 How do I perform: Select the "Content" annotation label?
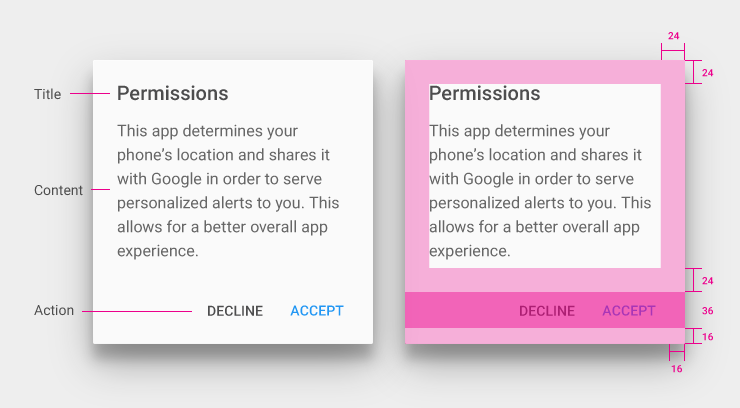click(58, 190)
